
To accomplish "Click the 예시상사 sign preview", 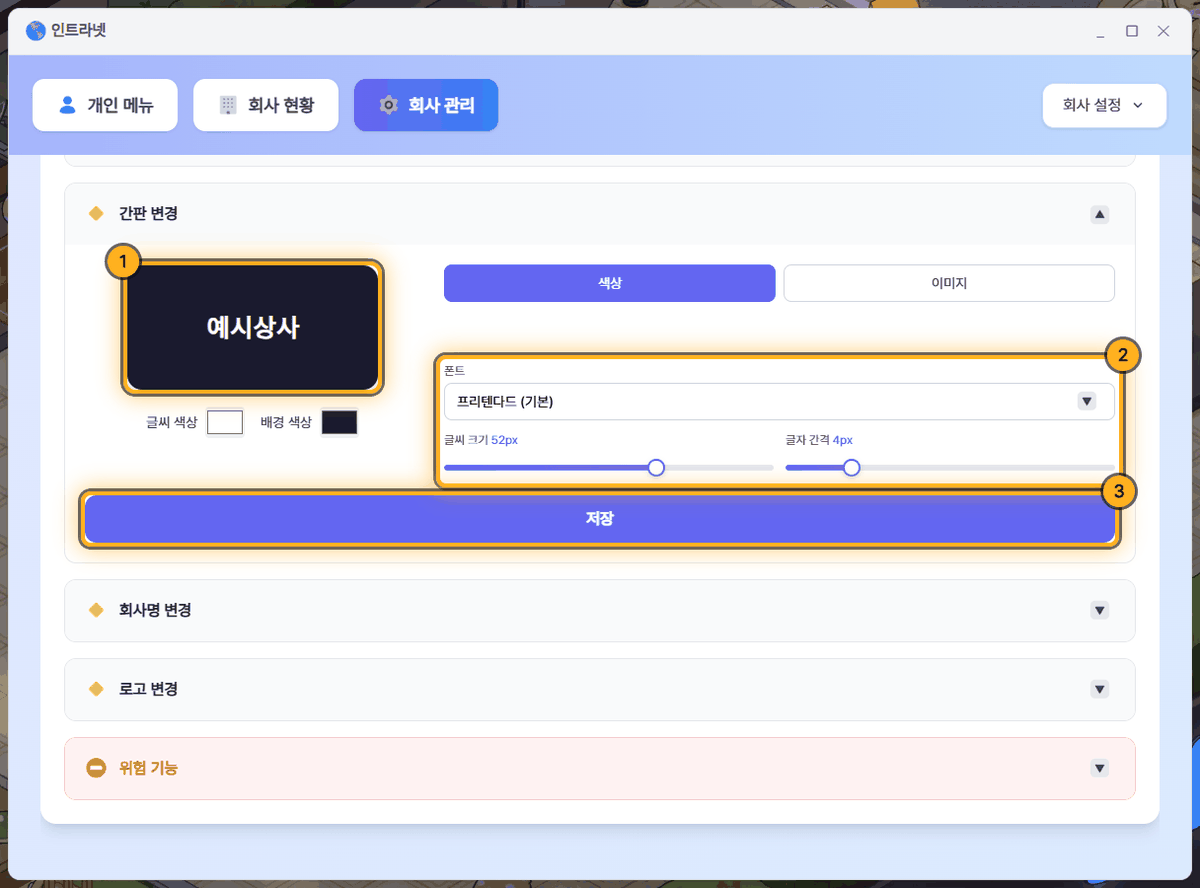I will 253,327.
